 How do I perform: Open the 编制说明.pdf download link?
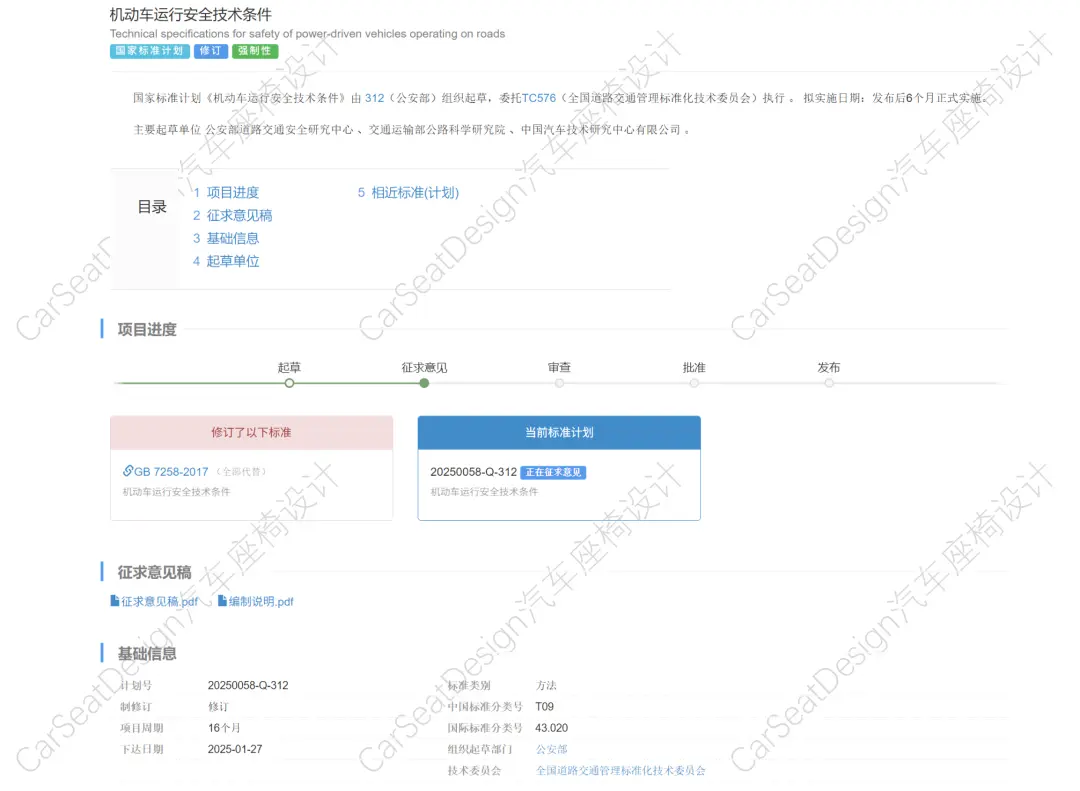[261, 602]
